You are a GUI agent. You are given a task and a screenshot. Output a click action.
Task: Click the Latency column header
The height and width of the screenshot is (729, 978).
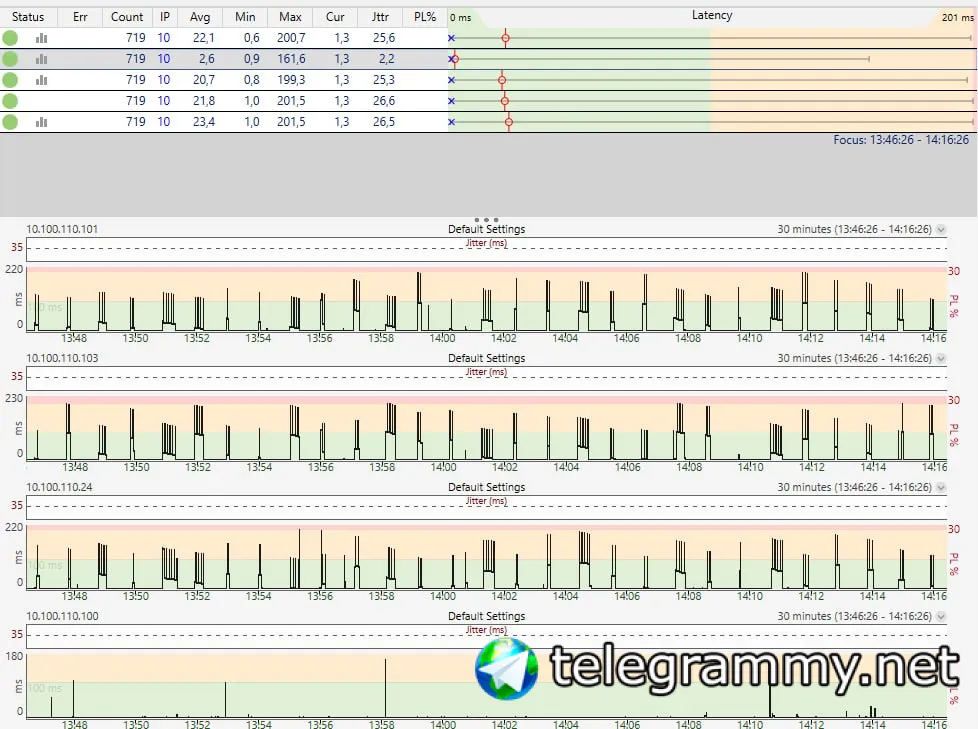point(712,16)
